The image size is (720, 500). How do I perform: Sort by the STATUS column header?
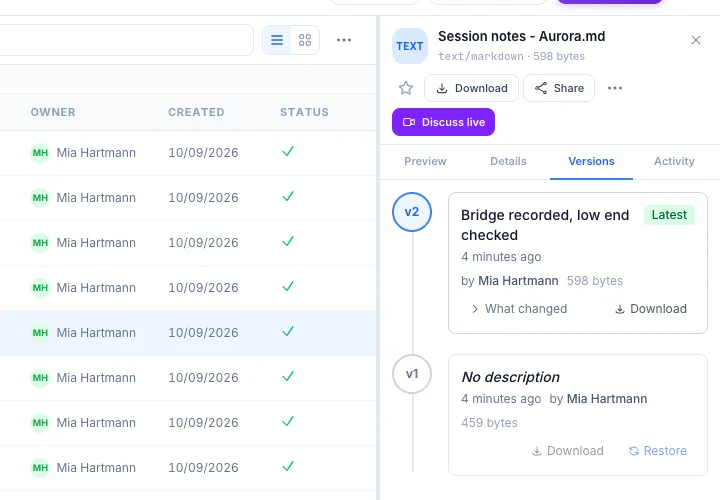(x=304, y=112)
